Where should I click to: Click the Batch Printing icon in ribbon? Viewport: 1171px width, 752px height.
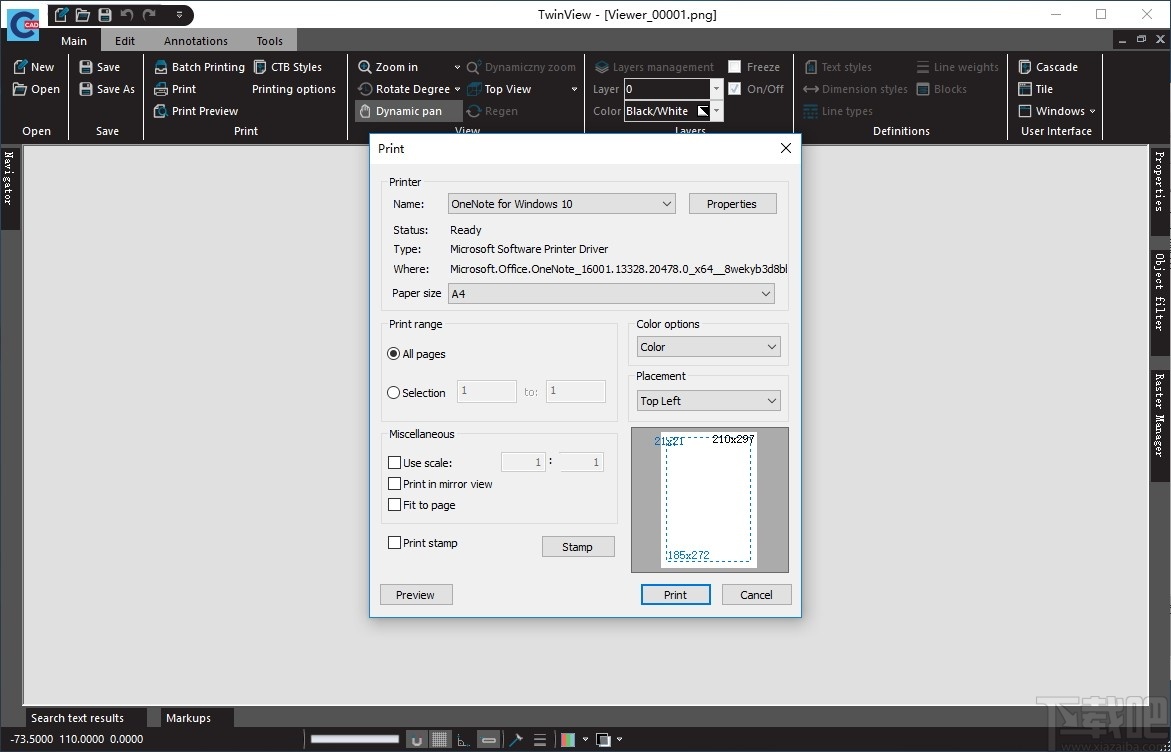tap(161, 67)
